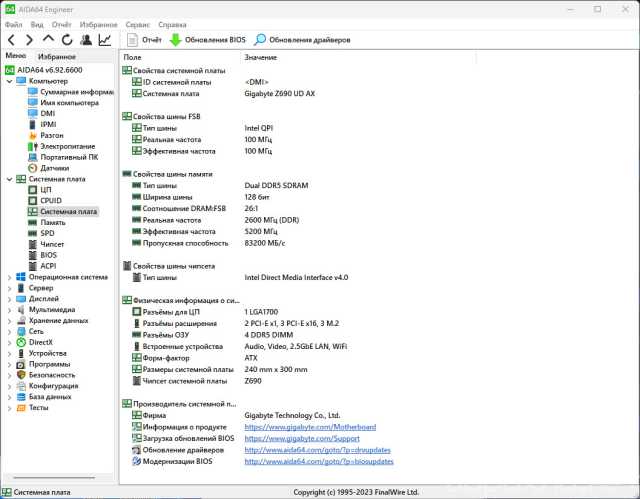Click Обновления драйверов search button
Image resolution: width=640 pixels, height=499 pixels.
302,40
